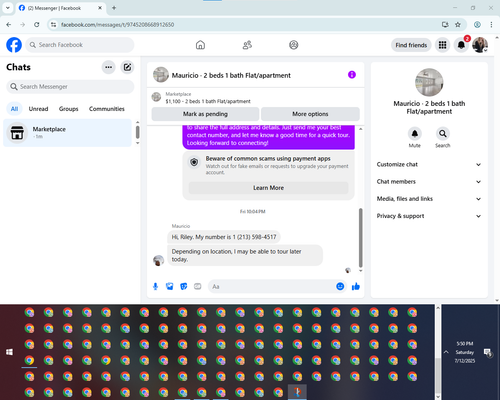Image resolution: width=500 pixels, height=400 pixels.
Task: Select the Groups chats filter
Action: (x=69, y=109)
